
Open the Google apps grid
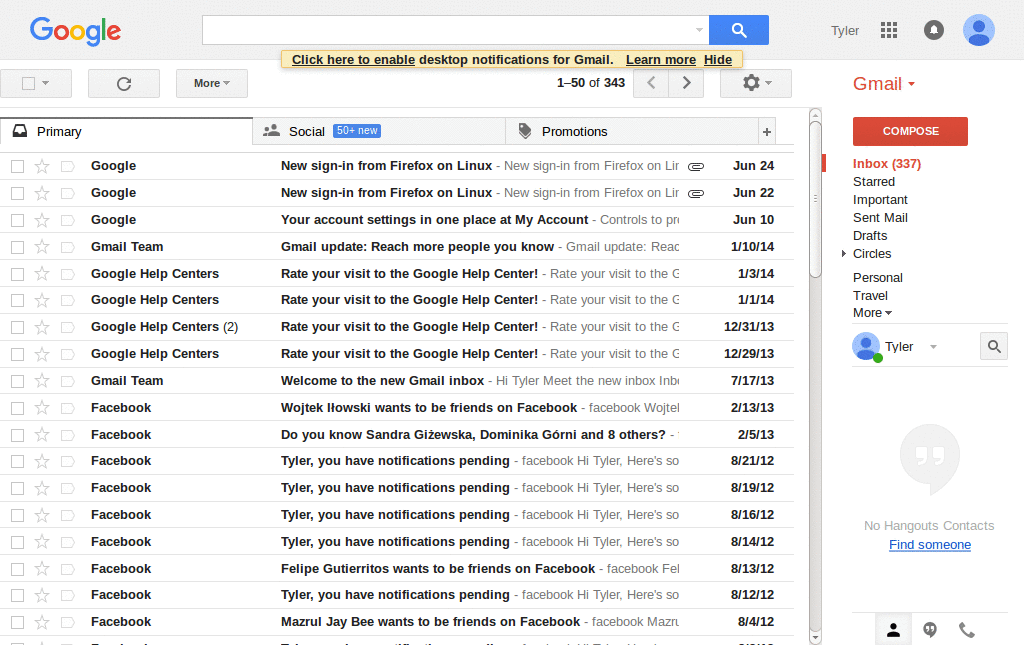889,30
